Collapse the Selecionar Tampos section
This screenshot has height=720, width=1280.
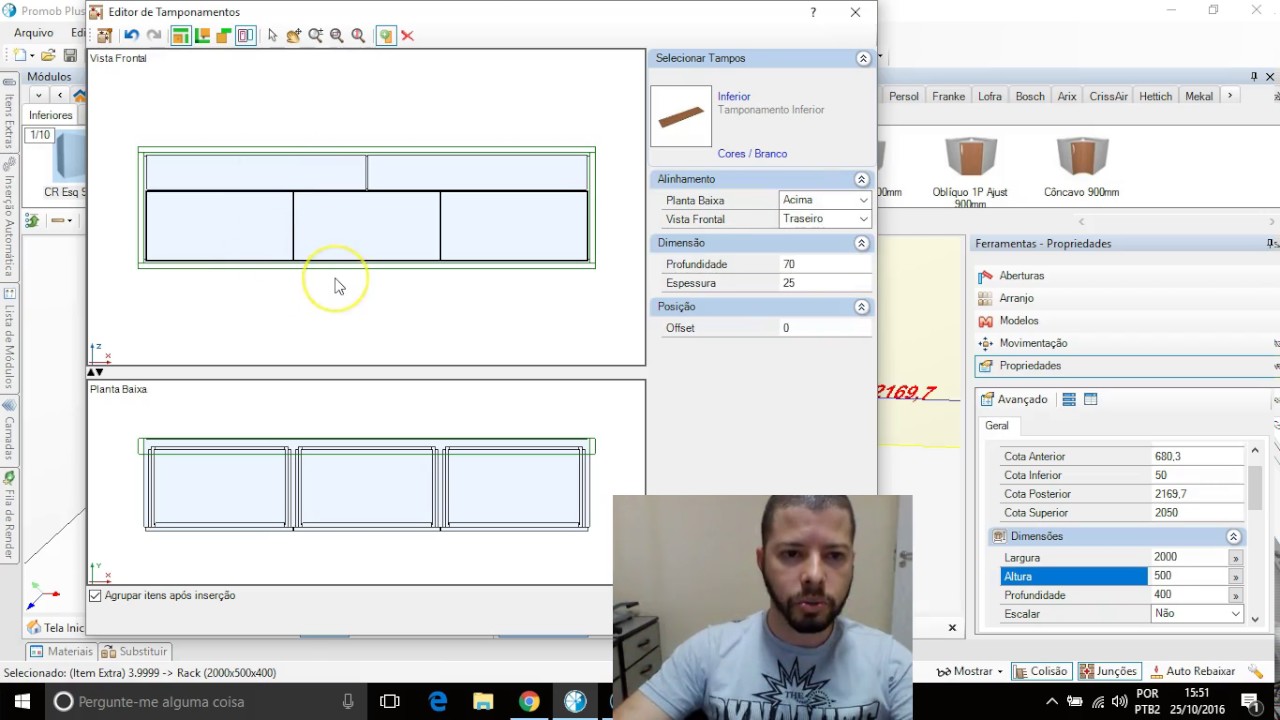click(x=863, y=58)
